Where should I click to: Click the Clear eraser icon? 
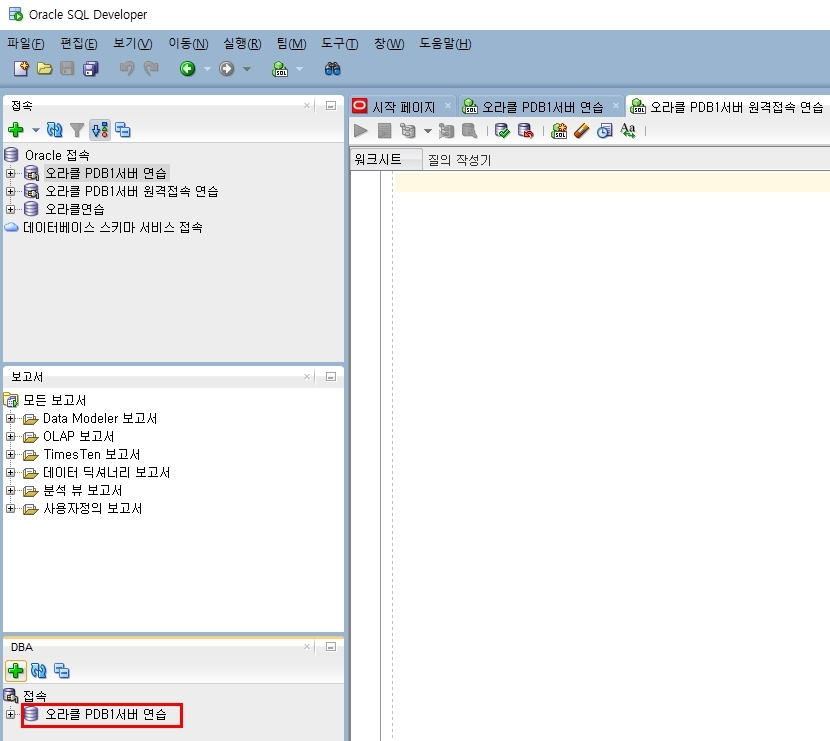click(581, 130)
